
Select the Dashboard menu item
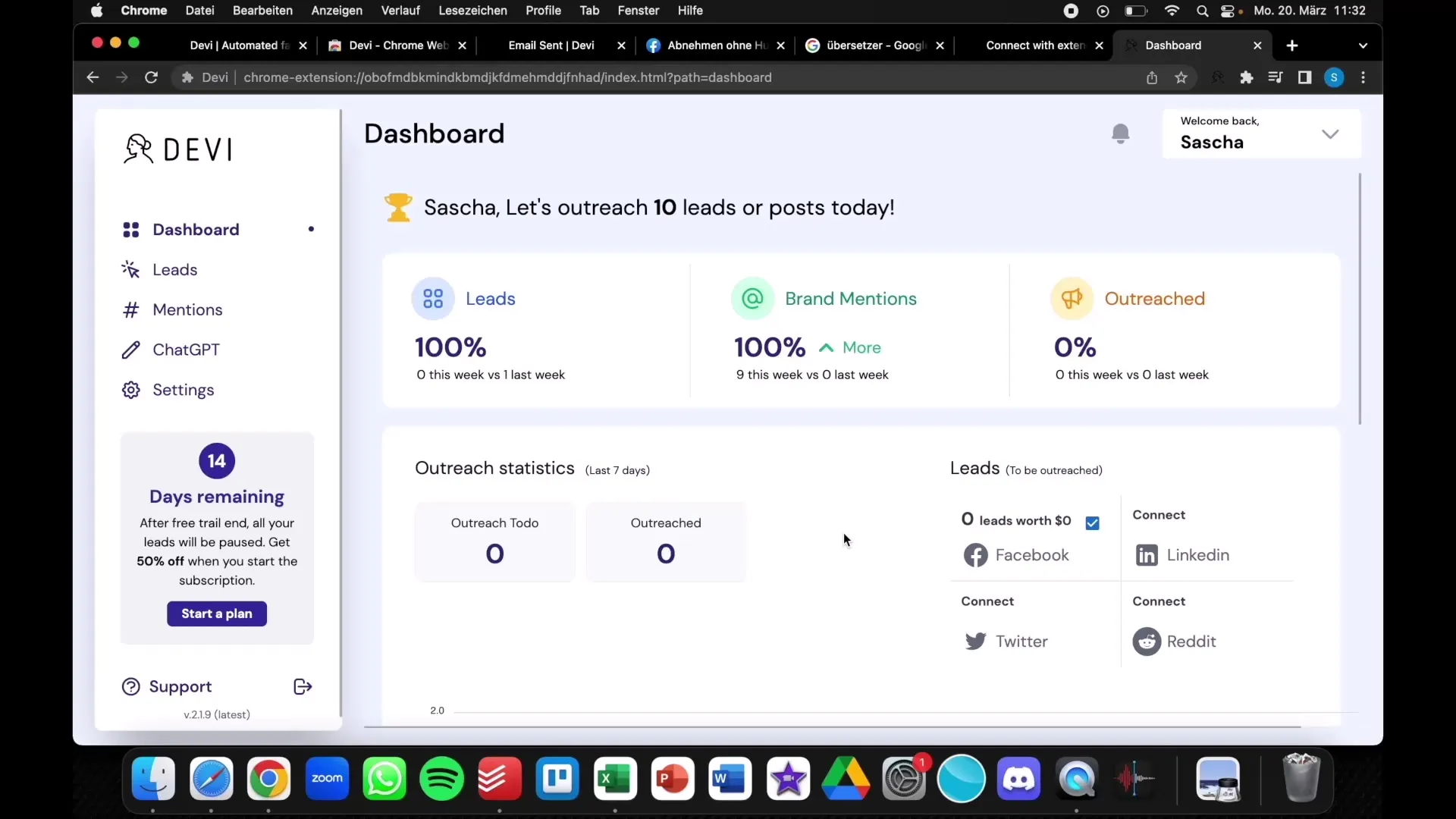click(x=196, y=229)
